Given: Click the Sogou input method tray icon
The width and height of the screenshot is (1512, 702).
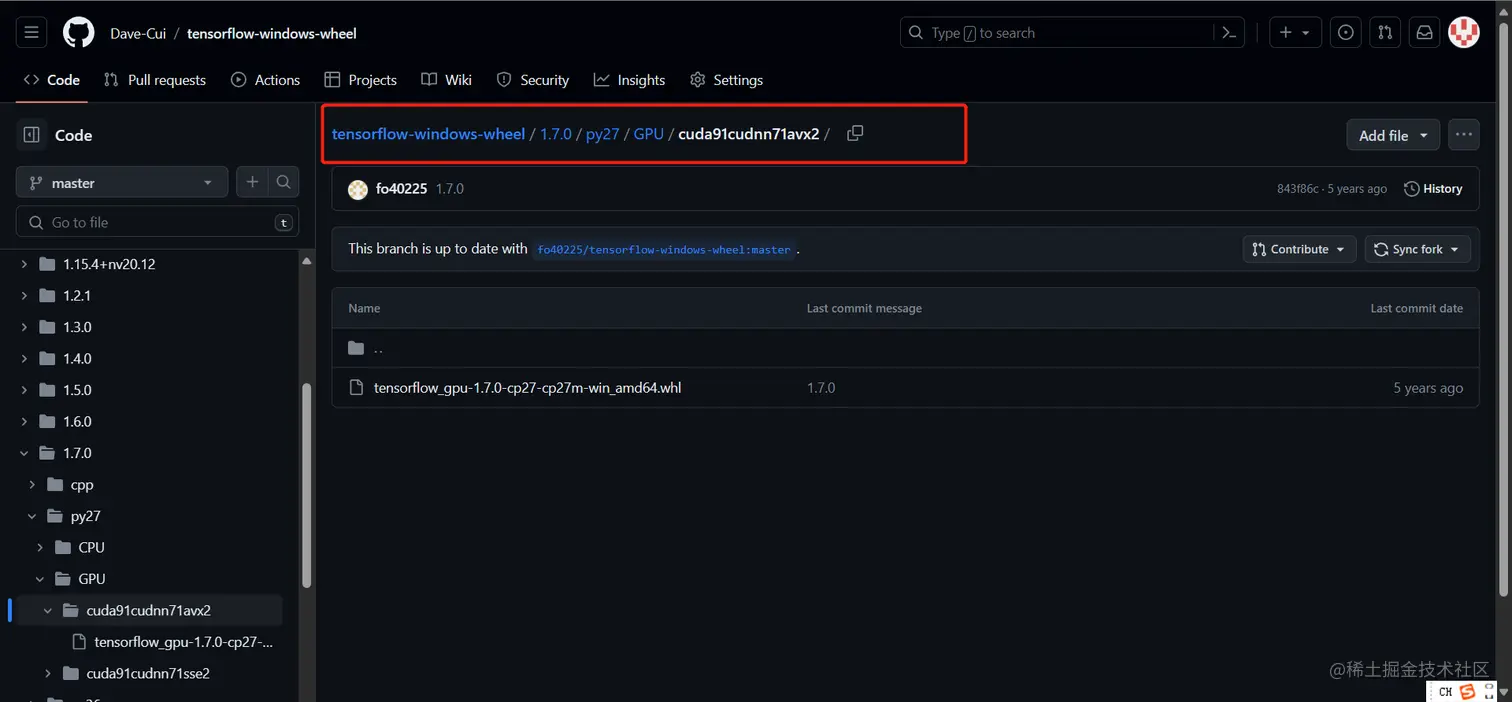Looking at the screenshot, I should 1468,692.
